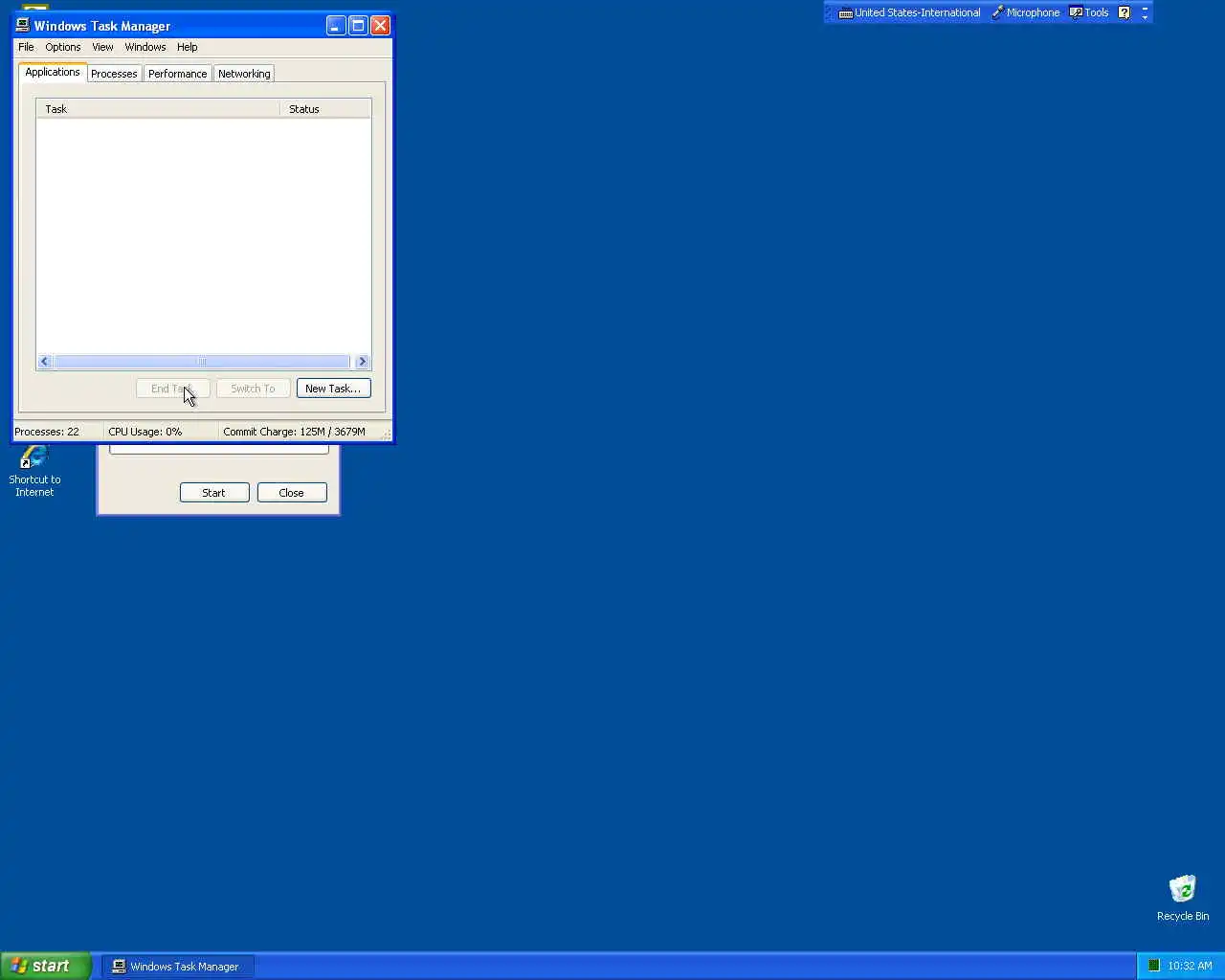Switch to the Networking tab
This screenshot has width=1225, height=980.
coord(244,74)
